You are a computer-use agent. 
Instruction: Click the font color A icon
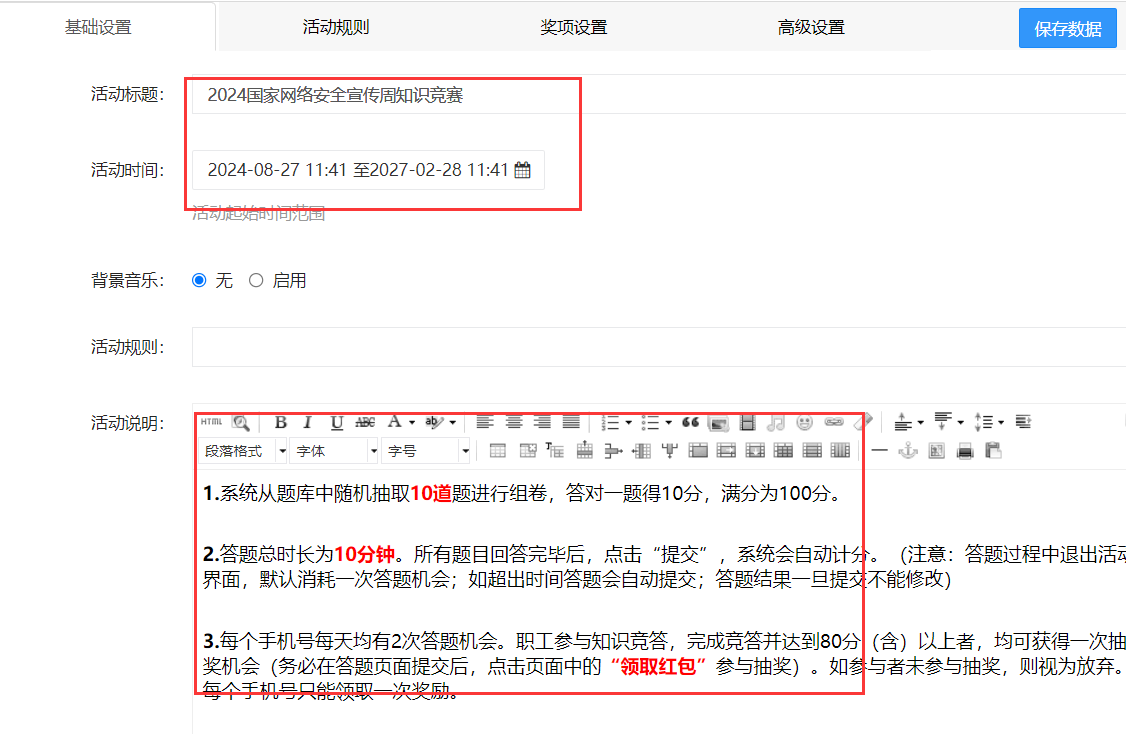[394, 422]
